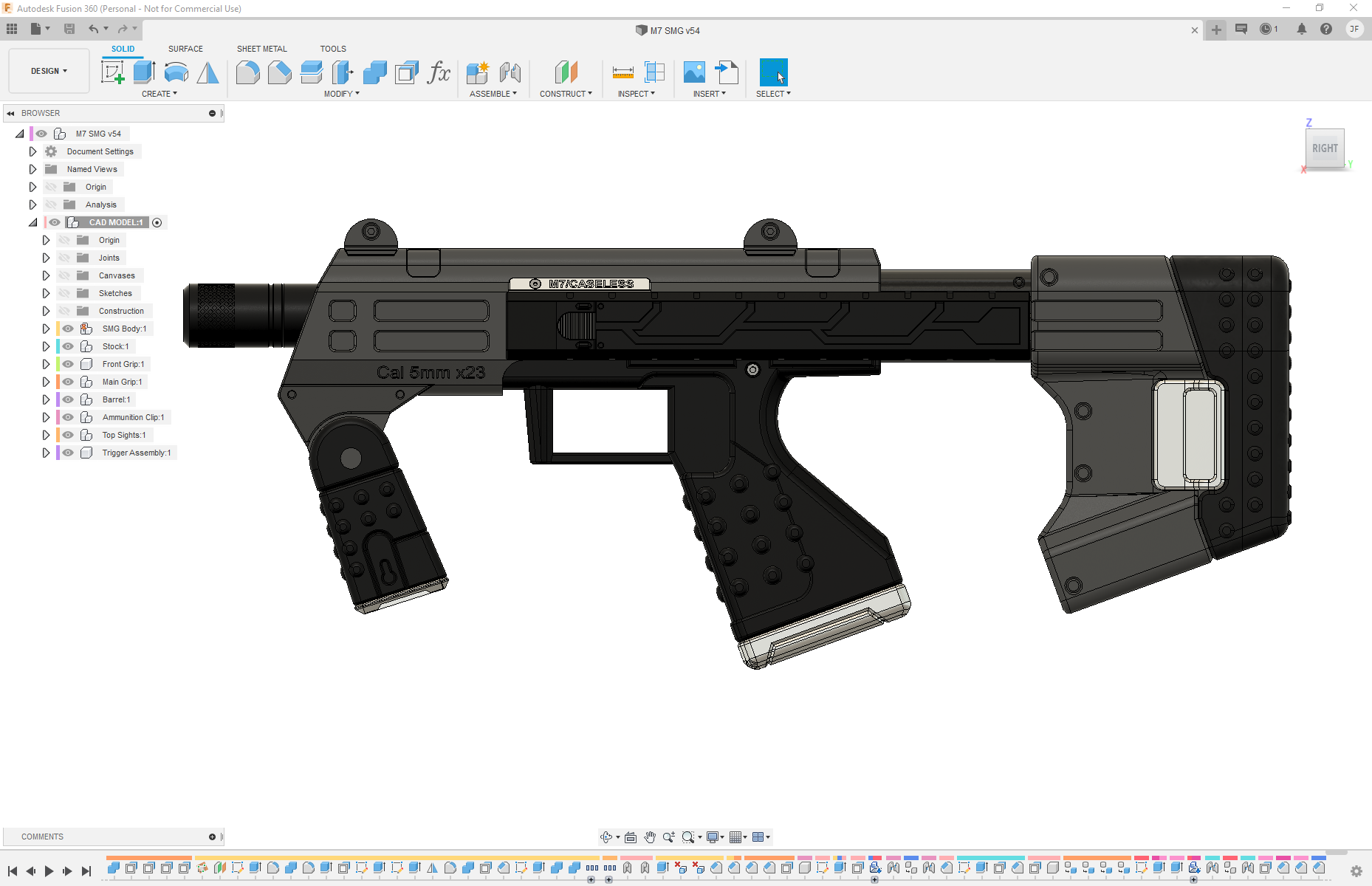This screenshot has width=1372, height=886.
Task: Expand the Main Grip:1 tree node
Action: (46, 382)
